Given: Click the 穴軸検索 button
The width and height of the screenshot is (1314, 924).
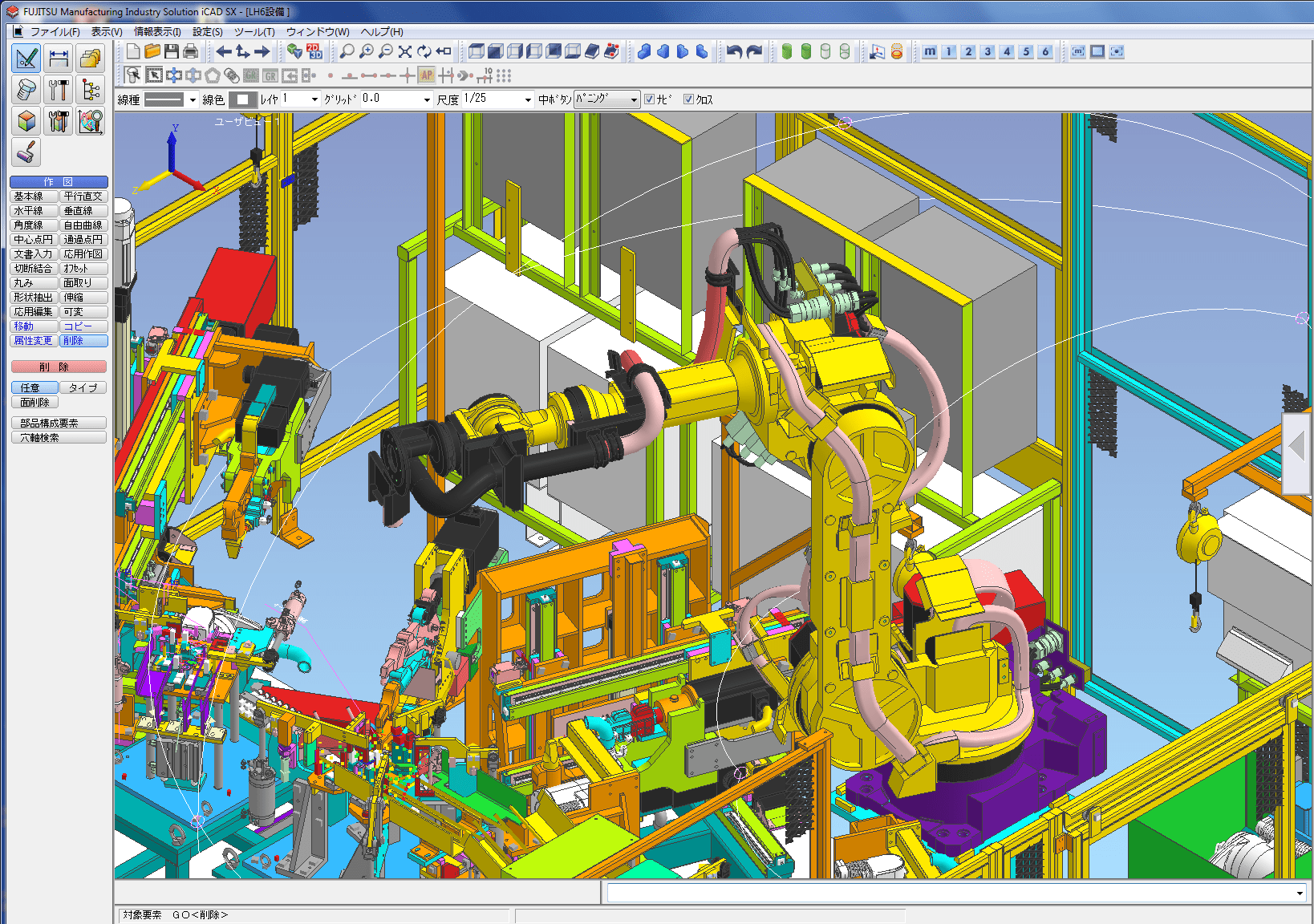Looking at the screenshot, I should coord(59,437).
